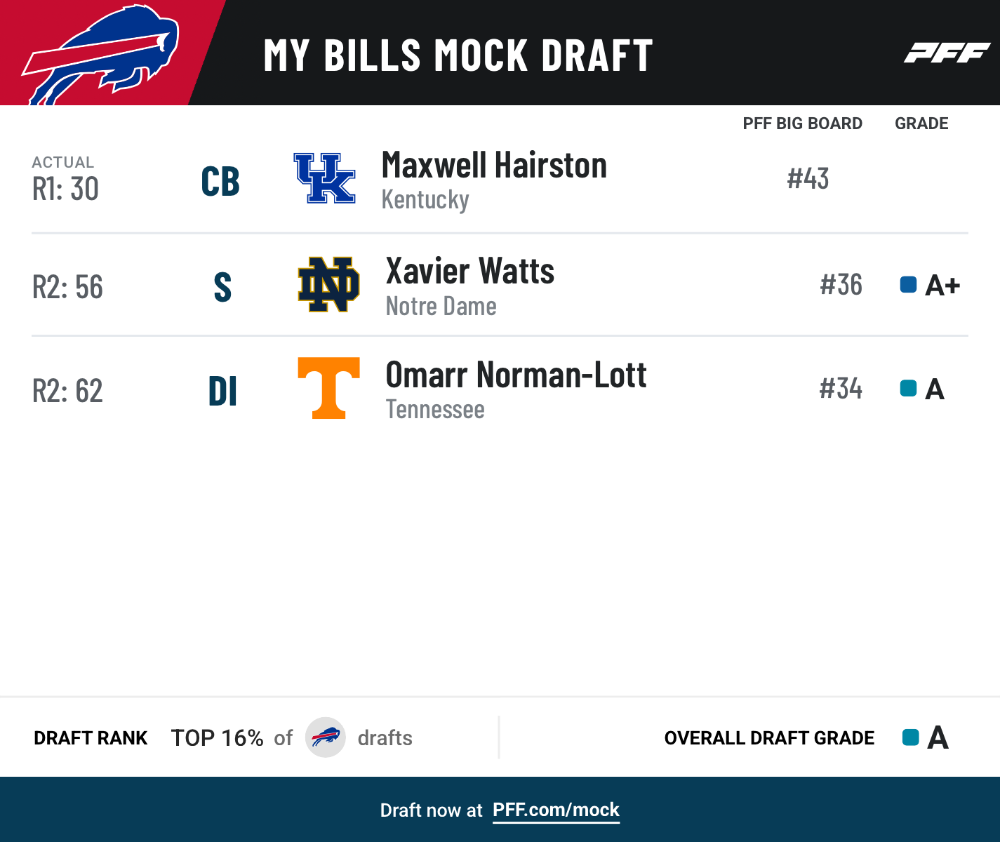Click the Tennessee orange T logo
The width and height of the screenshot is (1000, 842).
tap(328, 388)
